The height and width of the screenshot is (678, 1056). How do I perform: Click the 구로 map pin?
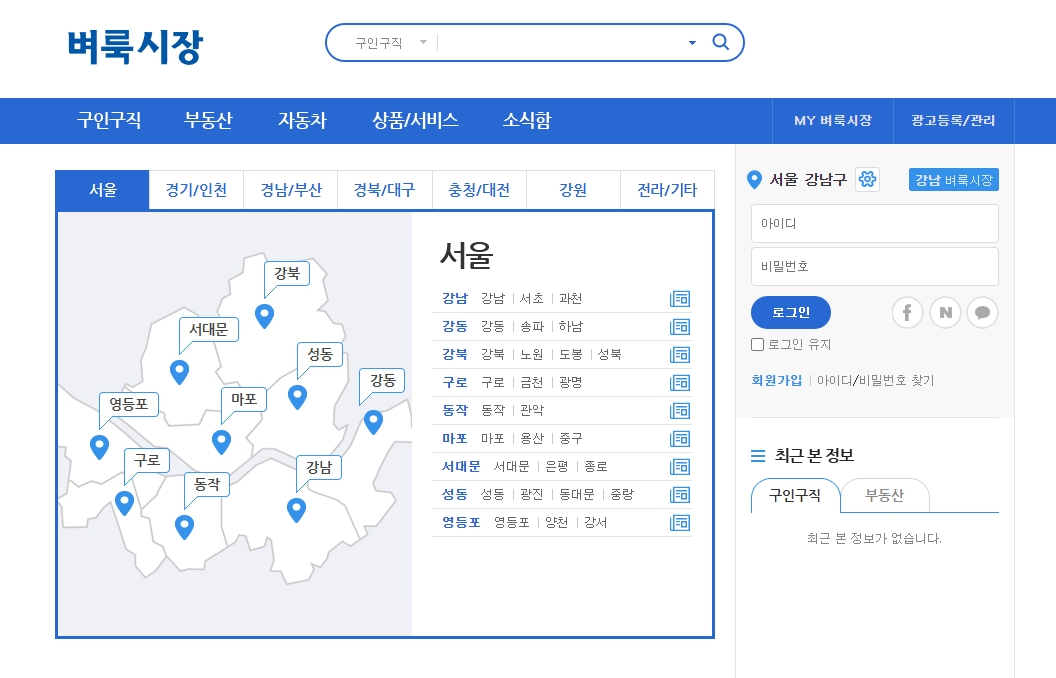point(125,503)
